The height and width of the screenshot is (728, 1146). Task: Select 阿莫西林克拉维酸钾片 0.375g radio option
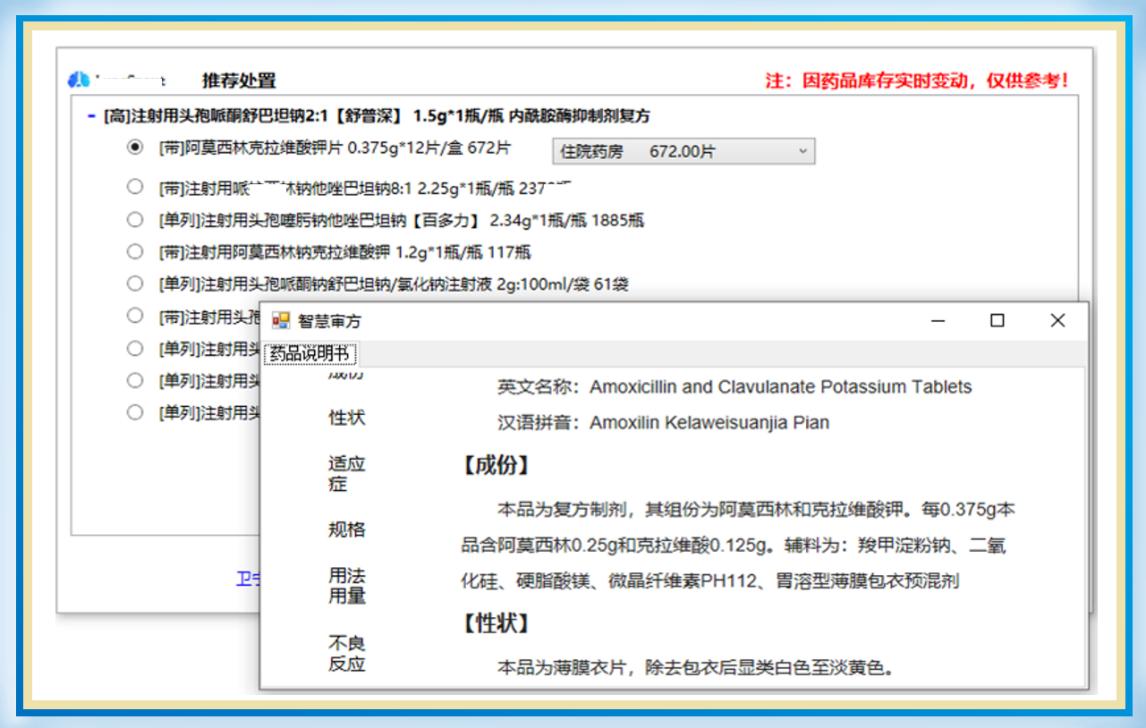point(135,148)
